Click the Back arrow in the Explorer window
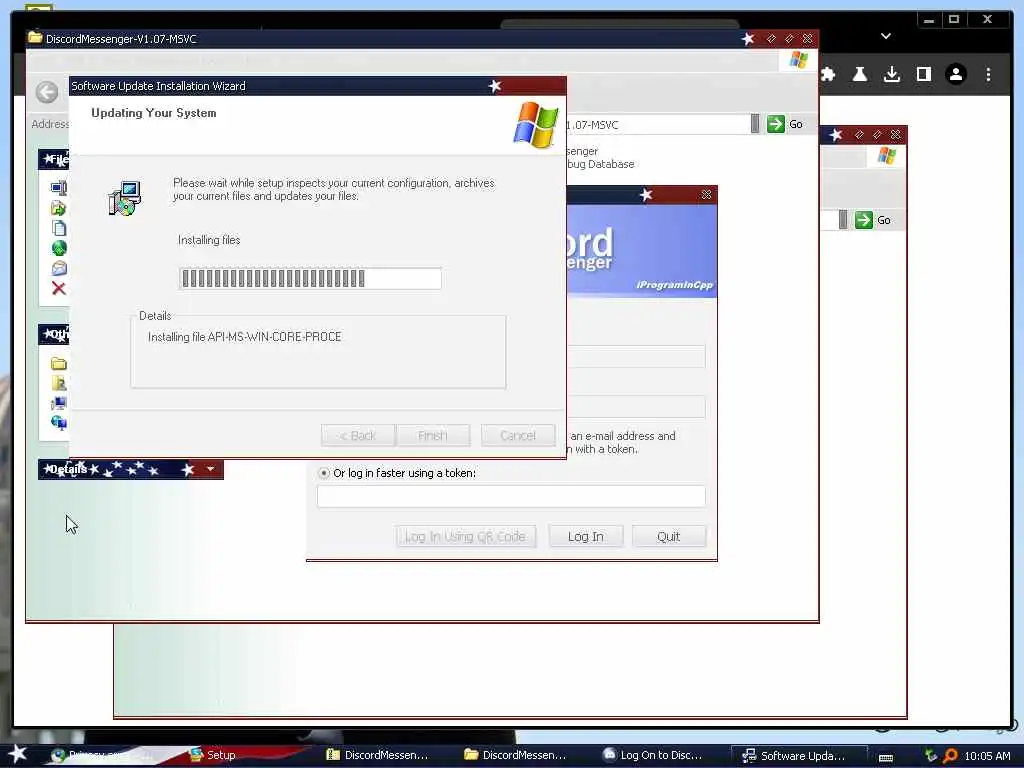1024x768 pixels. coord(47,92)
